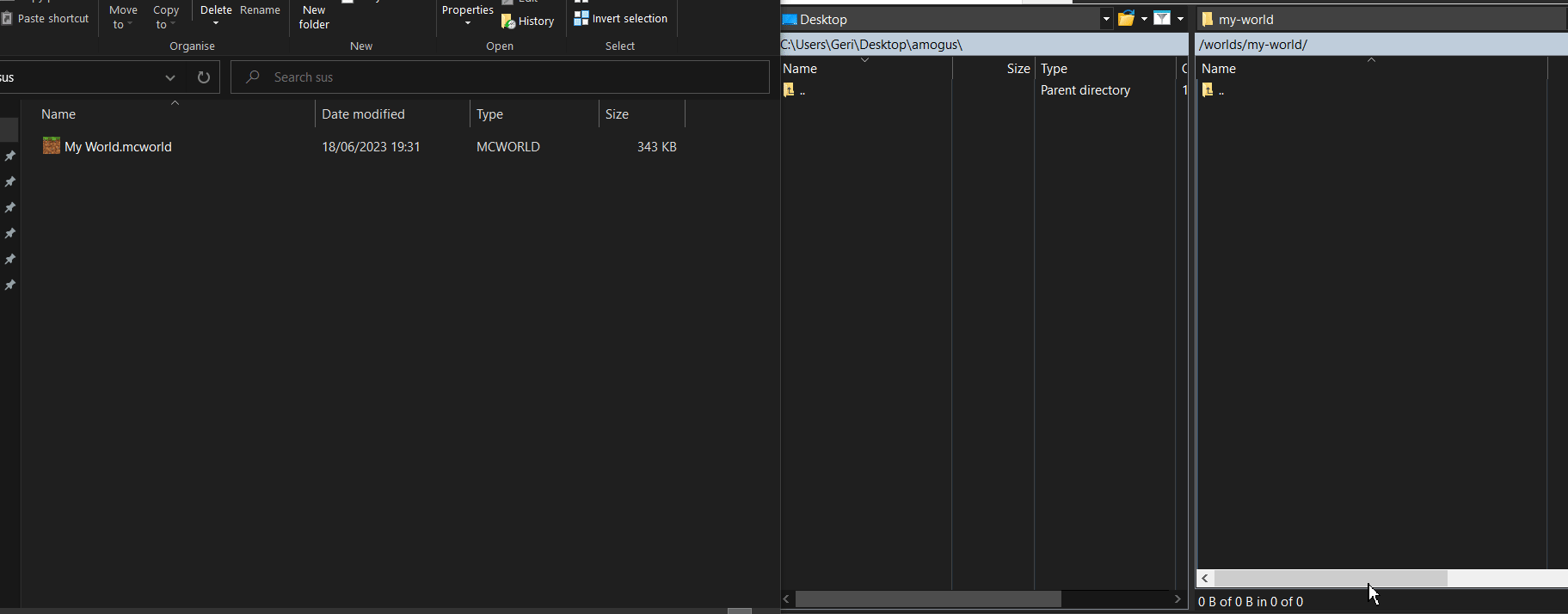Click the History icon in Open group
The width and height of the screenshot is (1568, 614).
(x=508, y=21)
